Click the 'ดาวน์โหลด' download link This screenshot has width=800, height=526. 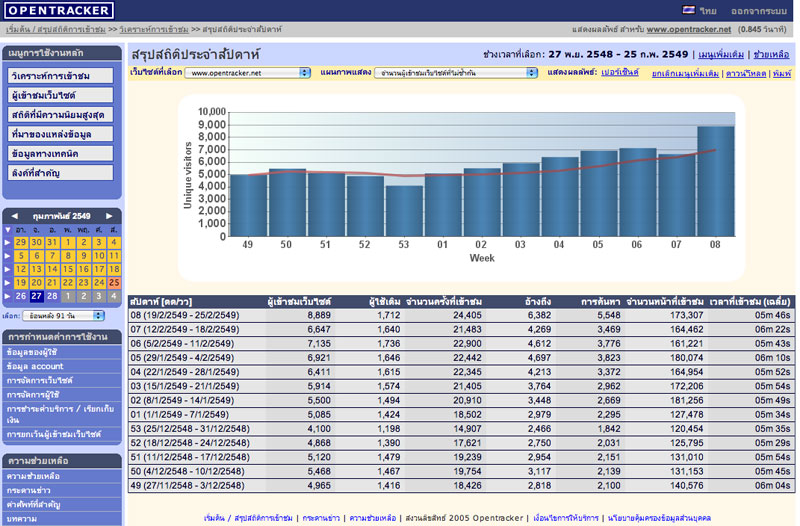(x=745, y=74)
